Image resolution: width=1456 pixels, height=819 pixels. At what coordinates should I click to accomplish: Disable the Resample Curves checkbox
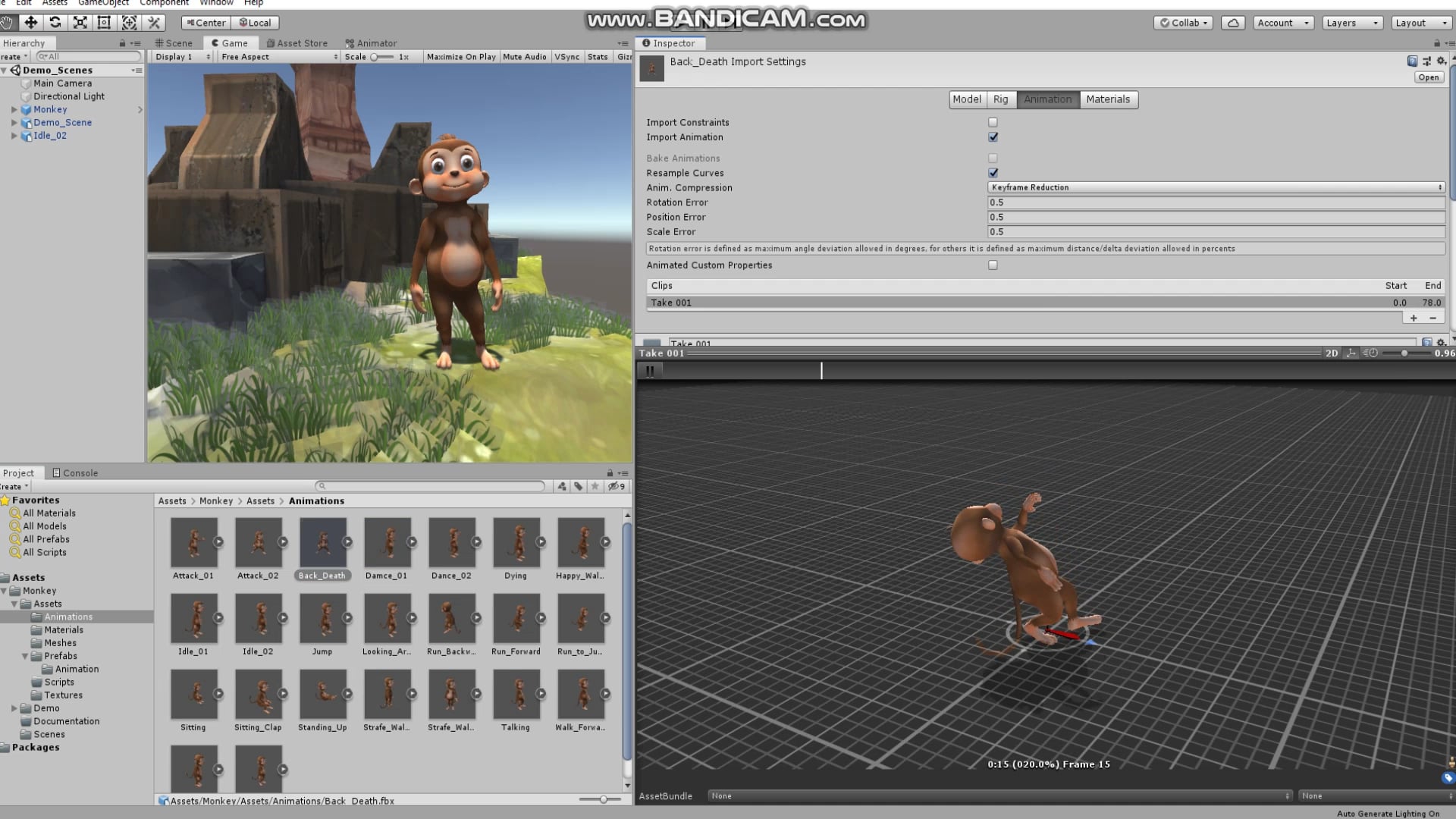coord(993,172)
